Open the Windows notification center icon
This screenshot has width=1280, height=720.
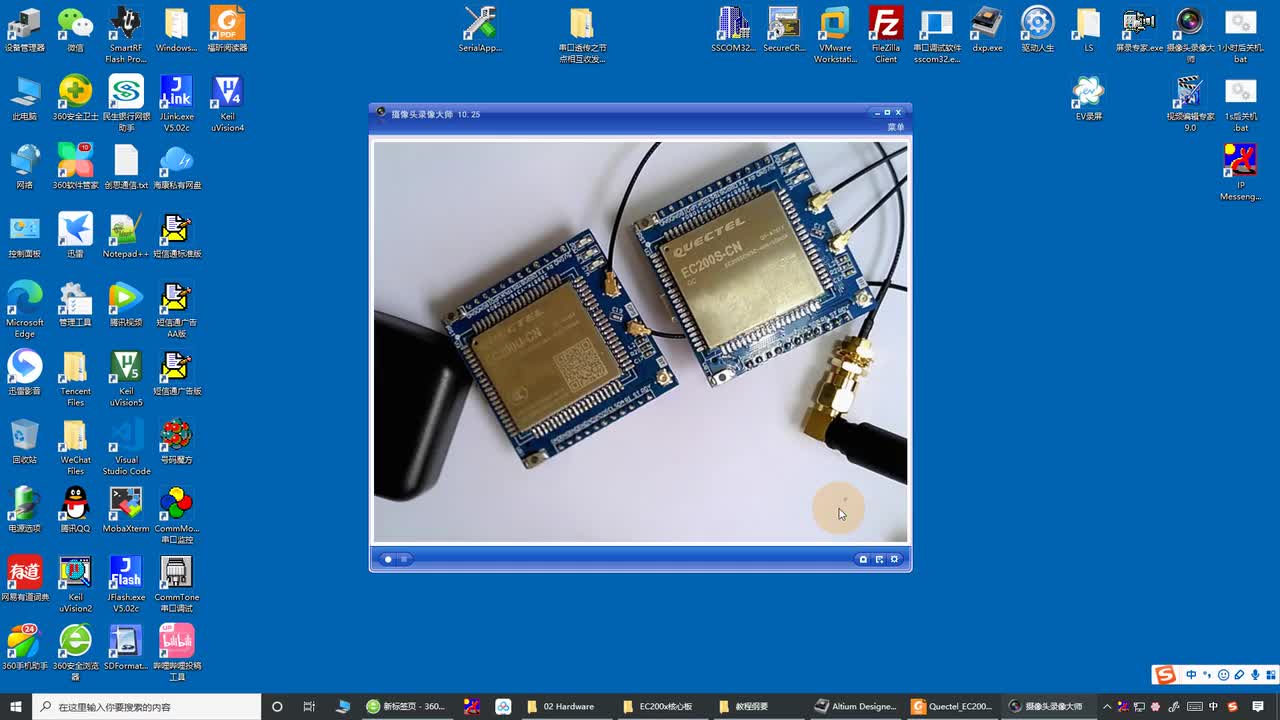click(1258, 706)
